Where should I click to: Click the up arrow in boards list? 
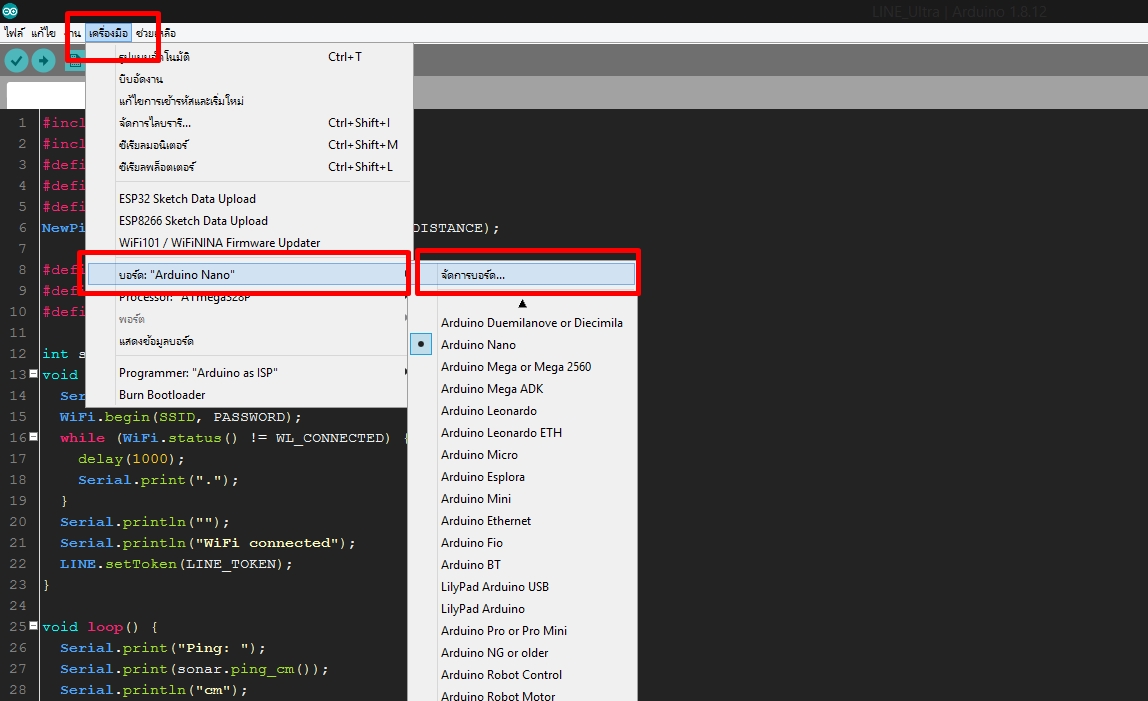522,303
